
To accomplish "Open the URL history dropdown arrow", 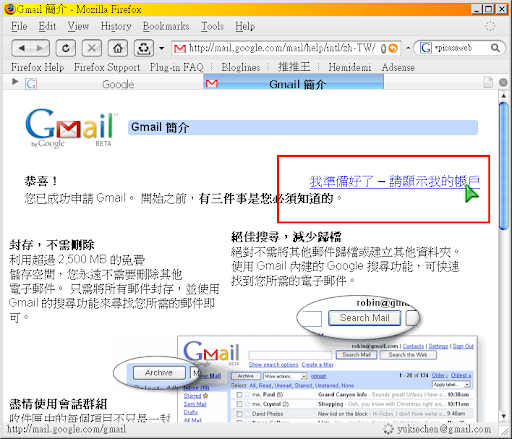I will point(408,48).
